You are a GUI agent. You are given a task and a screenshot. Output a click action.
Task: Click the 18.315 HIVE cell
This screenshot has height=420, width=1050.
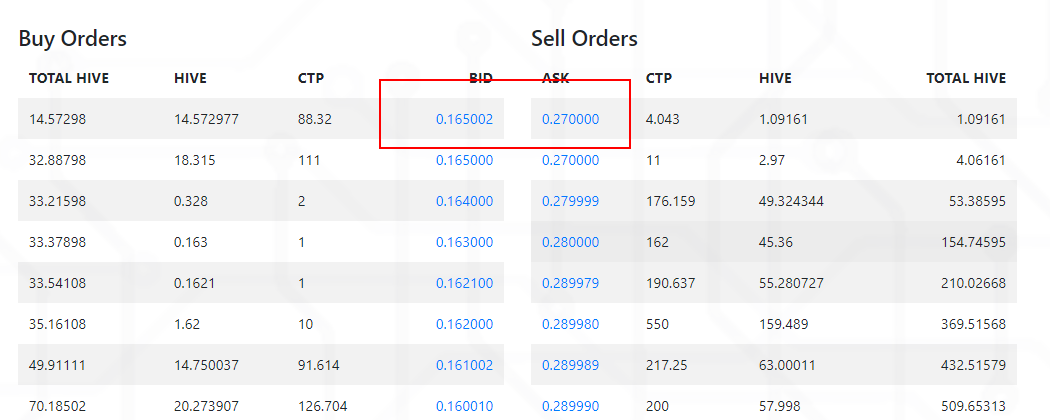(x=194, y=160)
